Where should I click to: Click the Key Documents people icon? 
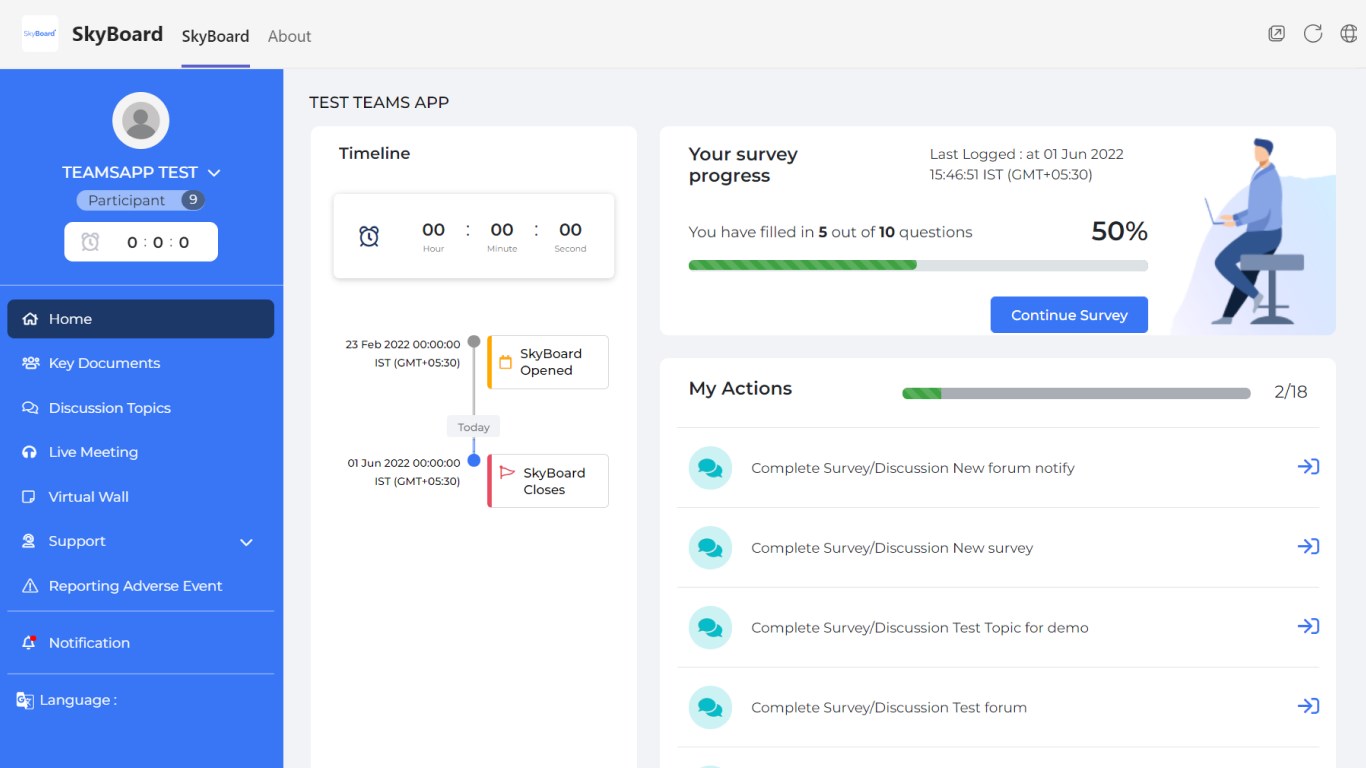click(x=30, y=363)
